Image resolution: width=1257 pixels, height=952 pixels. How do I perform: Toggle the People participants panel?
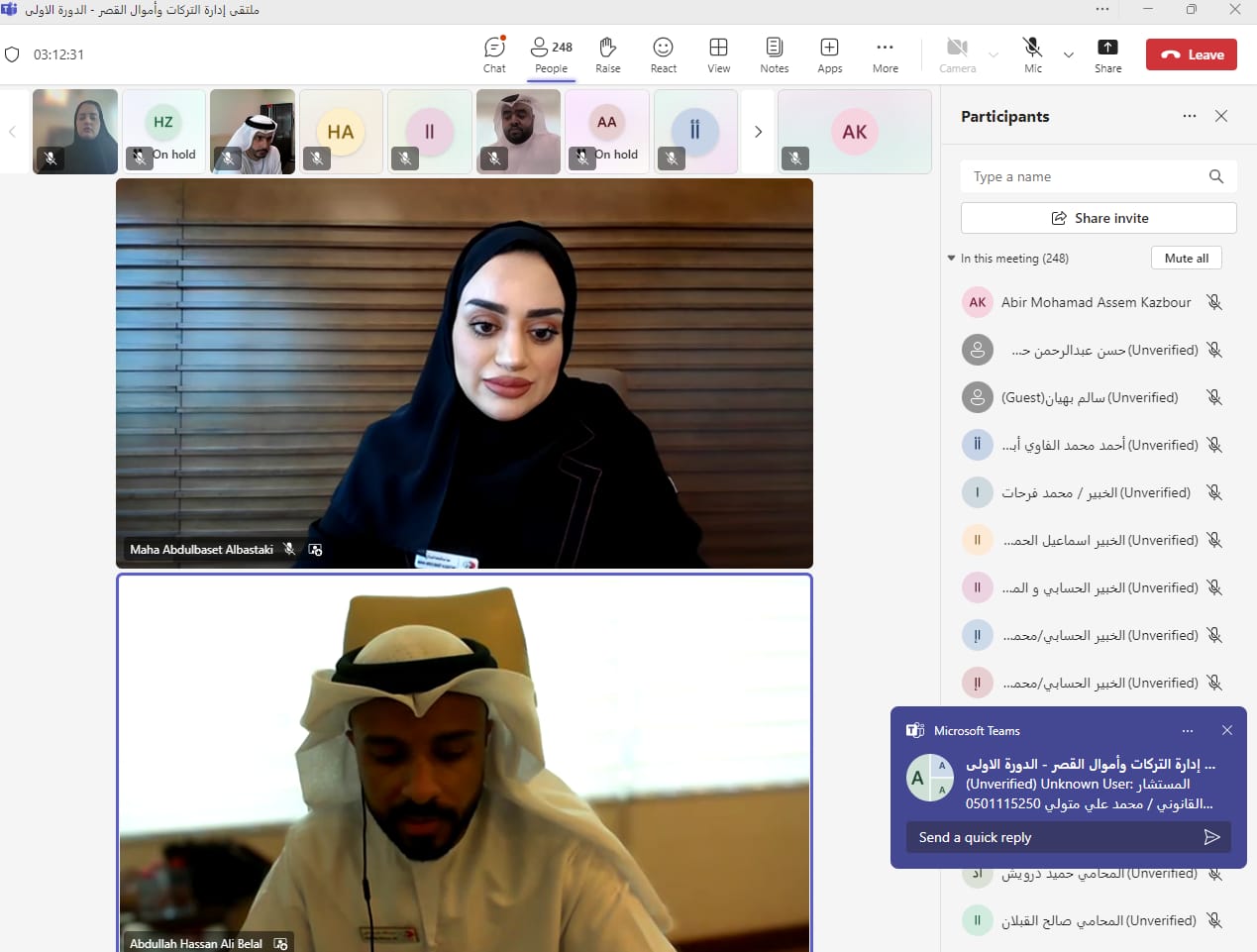[x=551, y=54]
